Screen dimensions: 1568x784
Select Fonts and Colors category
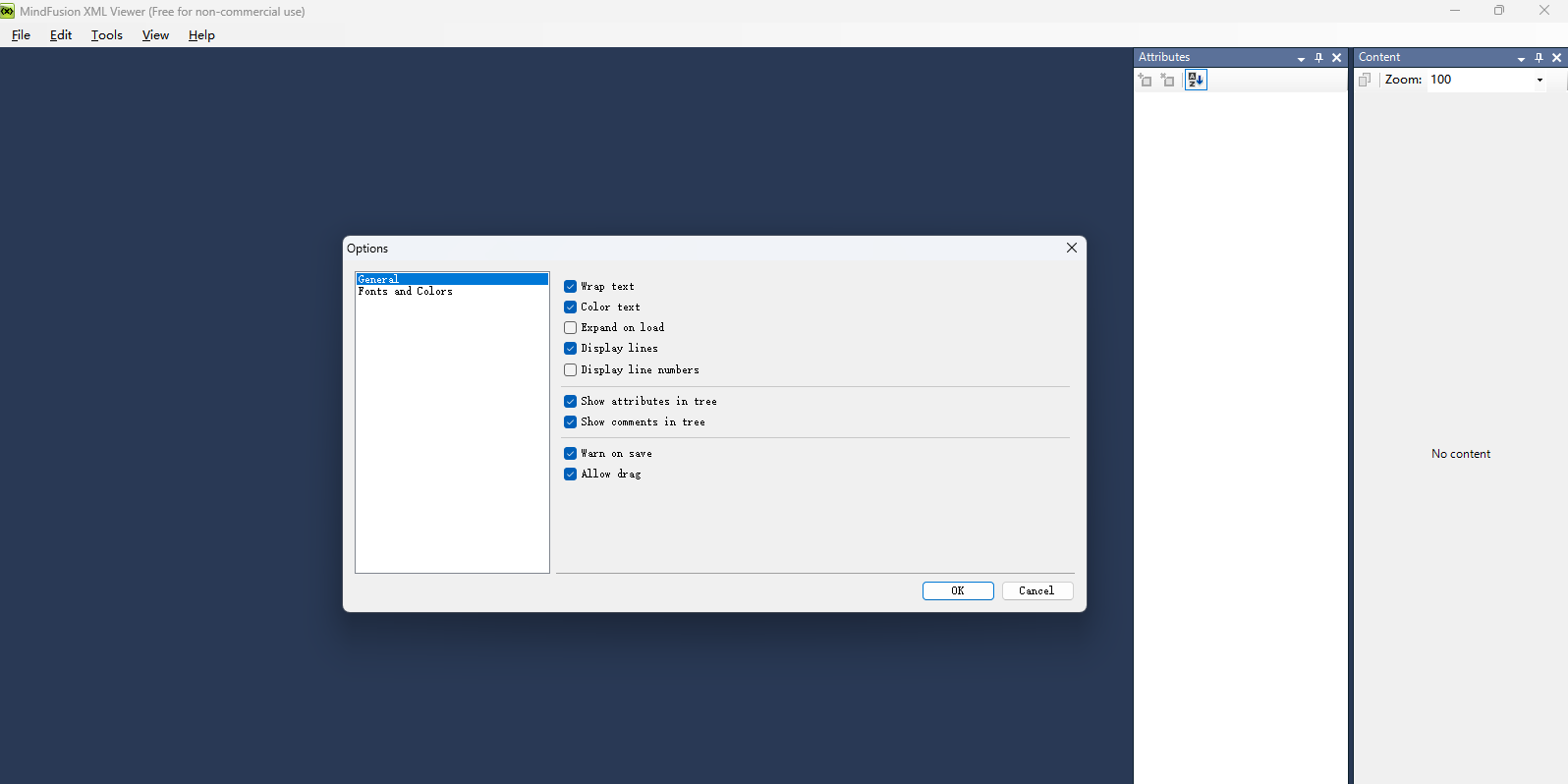point(452,291)
